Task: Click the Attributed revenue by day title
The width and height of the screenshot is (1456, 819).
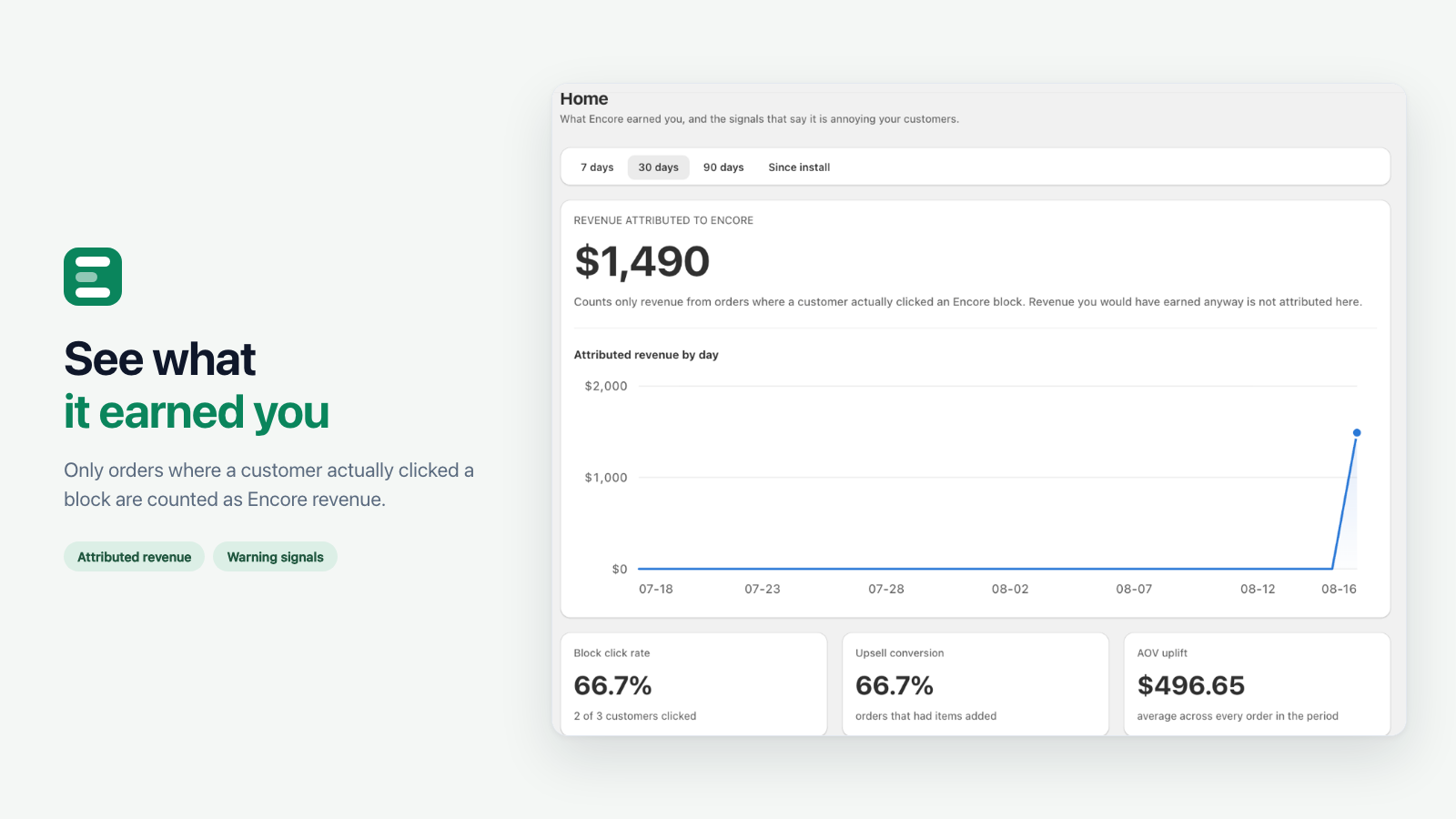Action: coord(646,355)
